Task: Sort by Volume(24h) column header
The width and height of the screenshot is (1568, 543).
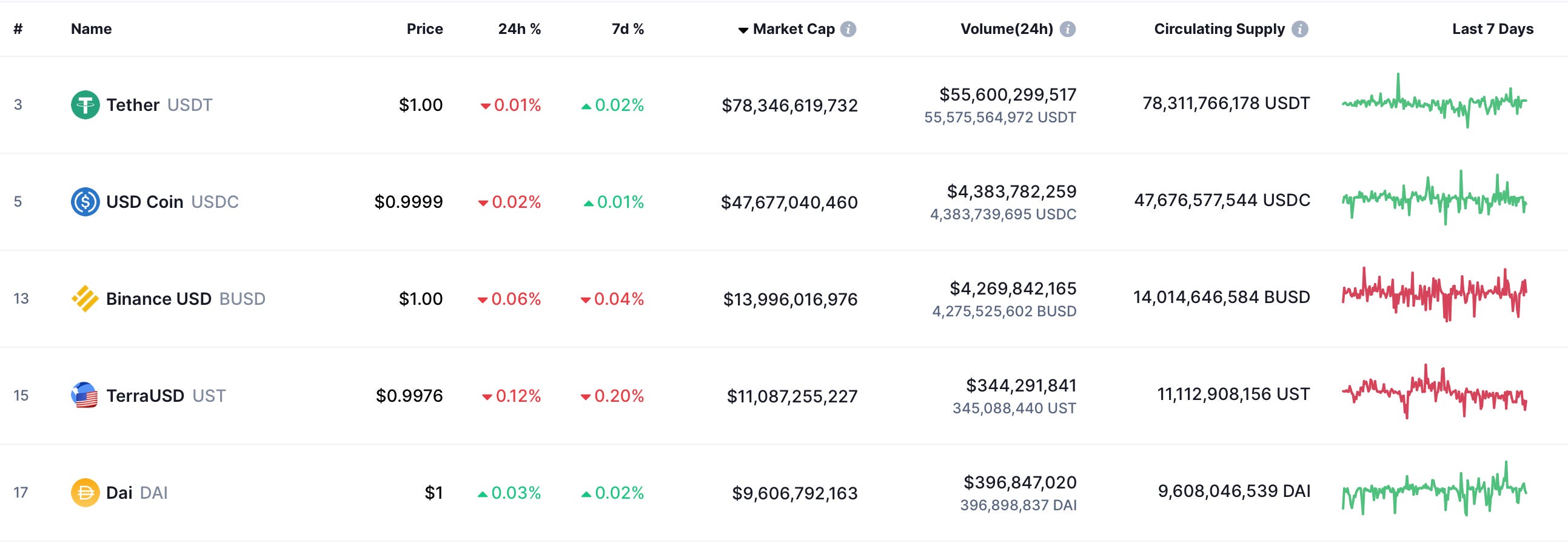Action: coord(1007,28)
